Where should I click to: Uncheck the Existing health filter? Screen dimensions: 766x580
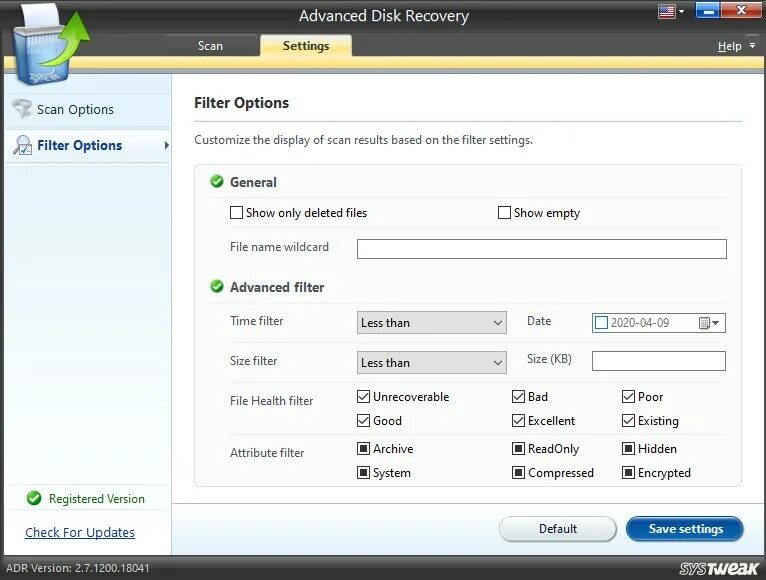[628, 420]
